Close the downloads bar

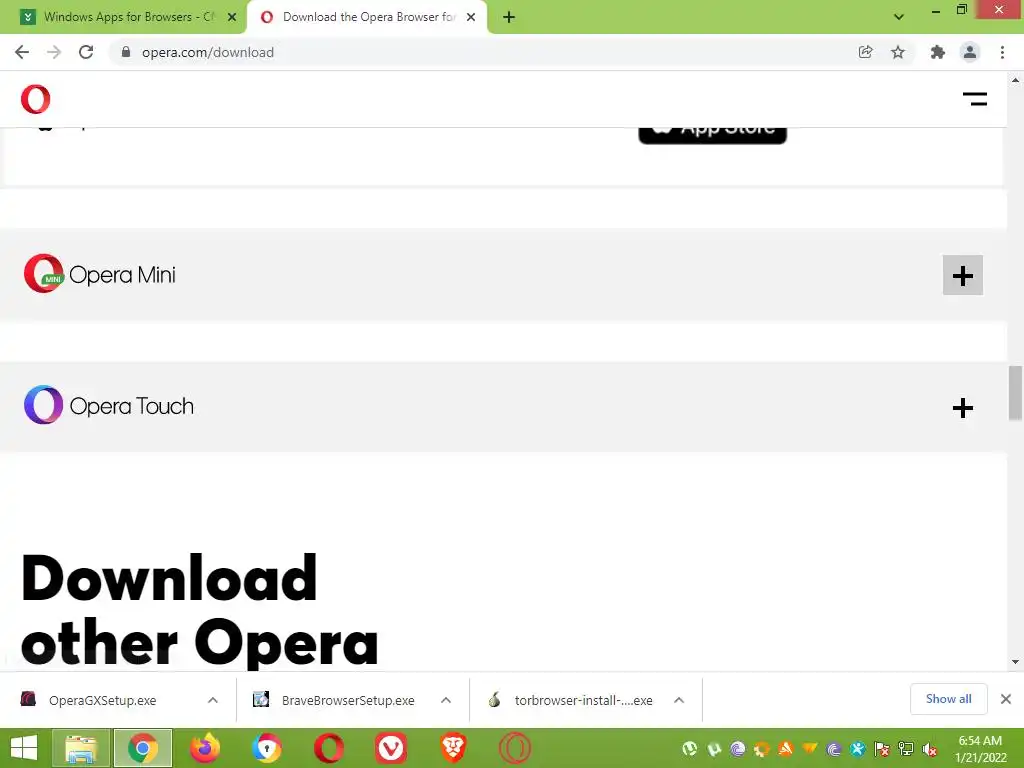[x=1006, y=699]
